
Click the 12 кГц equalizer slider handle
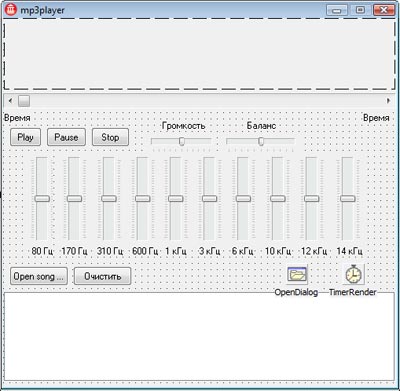[x=312, y=199]
